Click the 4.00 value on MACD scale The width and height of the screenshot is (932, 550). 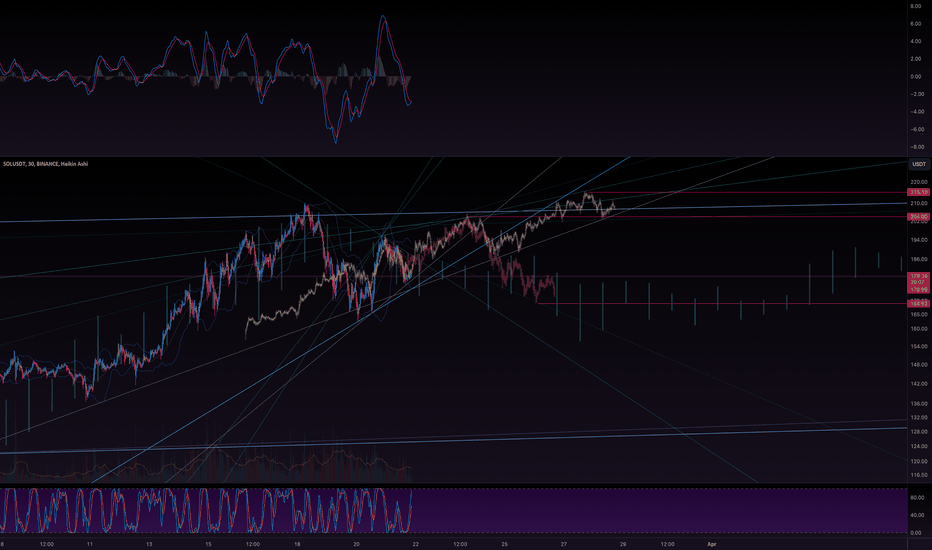(916, 41)
